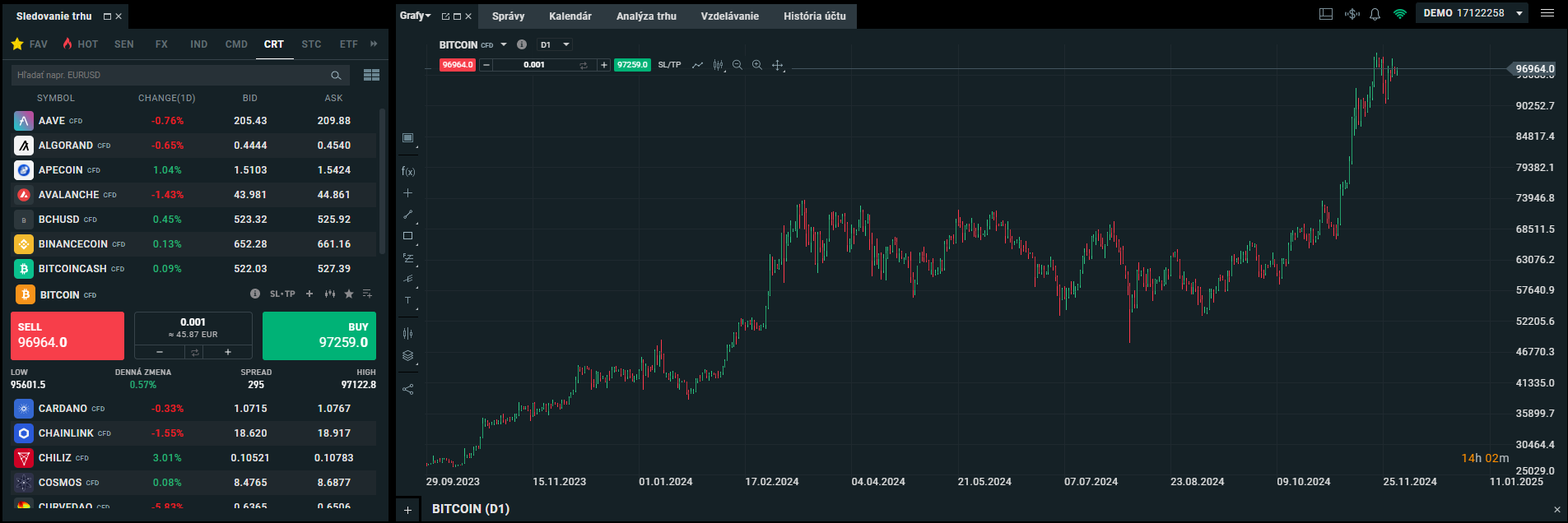Select the rectangle drawing tool
1568x523 pixels.
click(x=407, y=236)
